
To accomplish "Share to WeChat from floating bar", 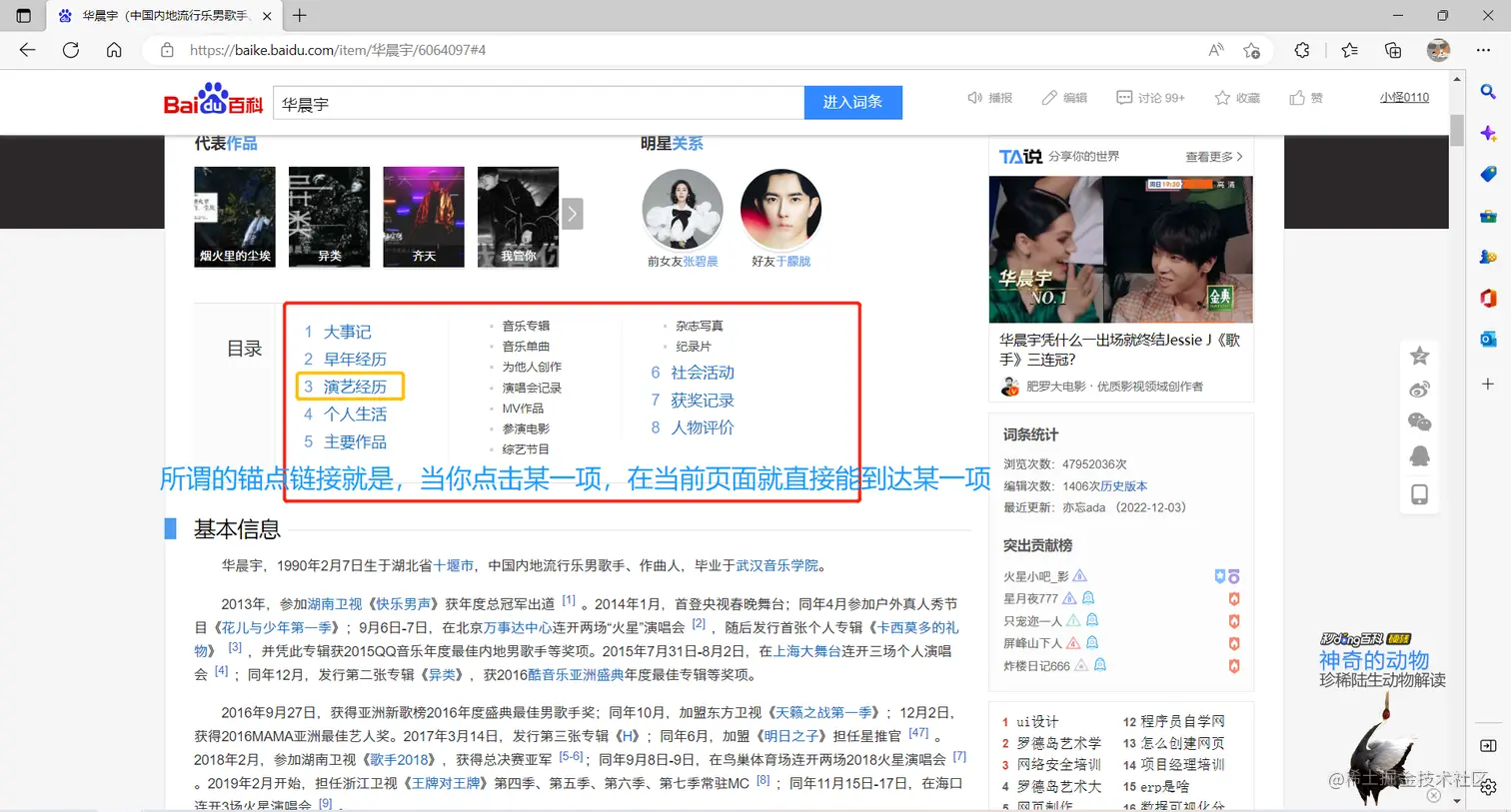I will (x=1419, y=422).
